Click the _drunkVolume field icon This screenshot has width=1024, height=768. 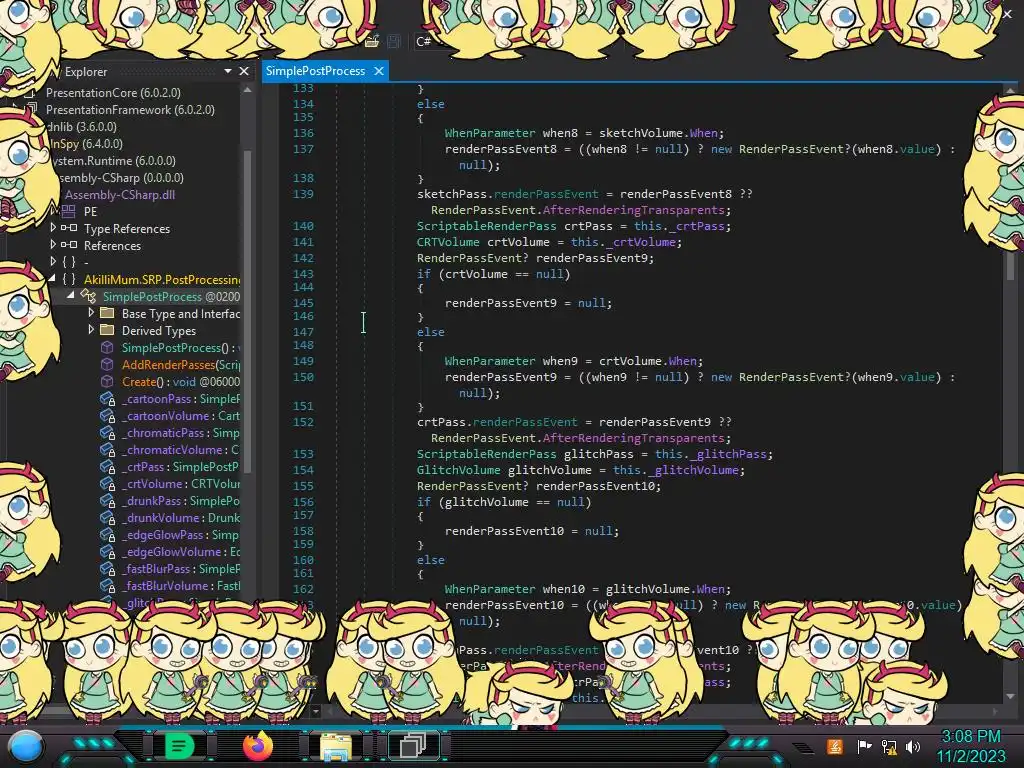(x=107, y=517)
